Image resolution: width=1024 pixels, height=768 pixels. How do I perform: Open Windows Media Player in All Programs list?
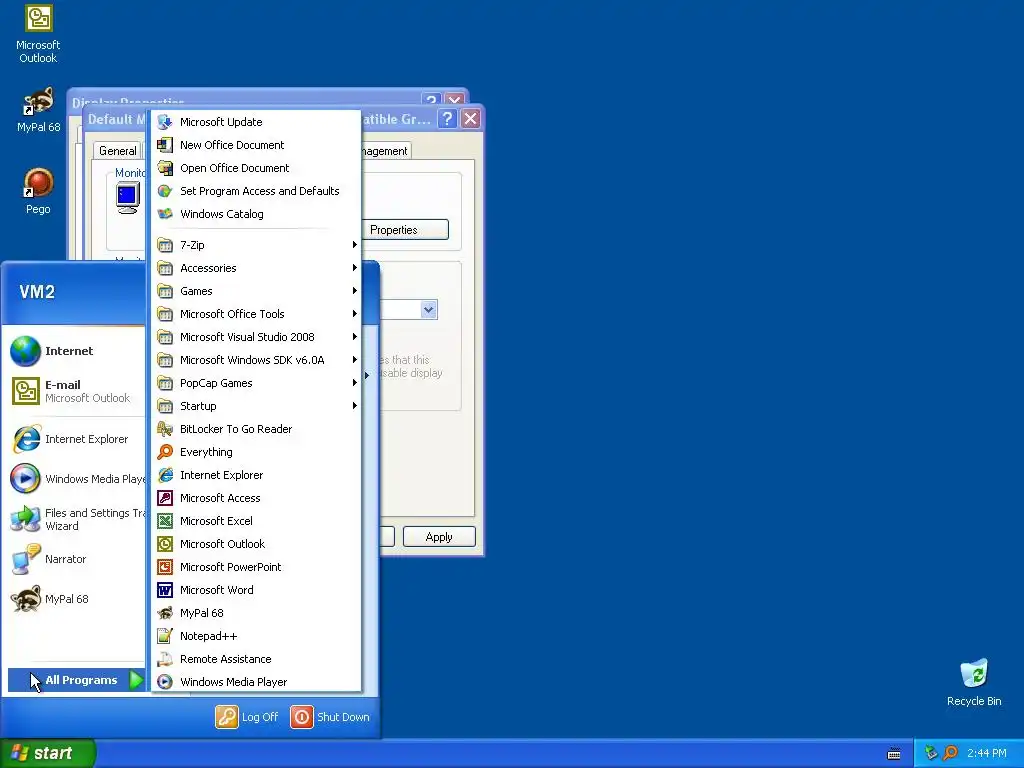pos(256,682)
